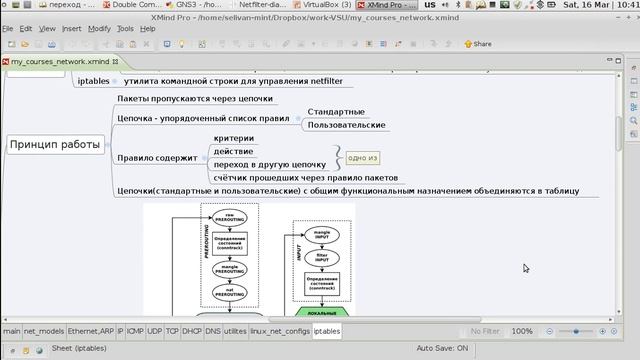Click the lightbulb Brainstorming toolbar icon

click(x=182, y=44)
